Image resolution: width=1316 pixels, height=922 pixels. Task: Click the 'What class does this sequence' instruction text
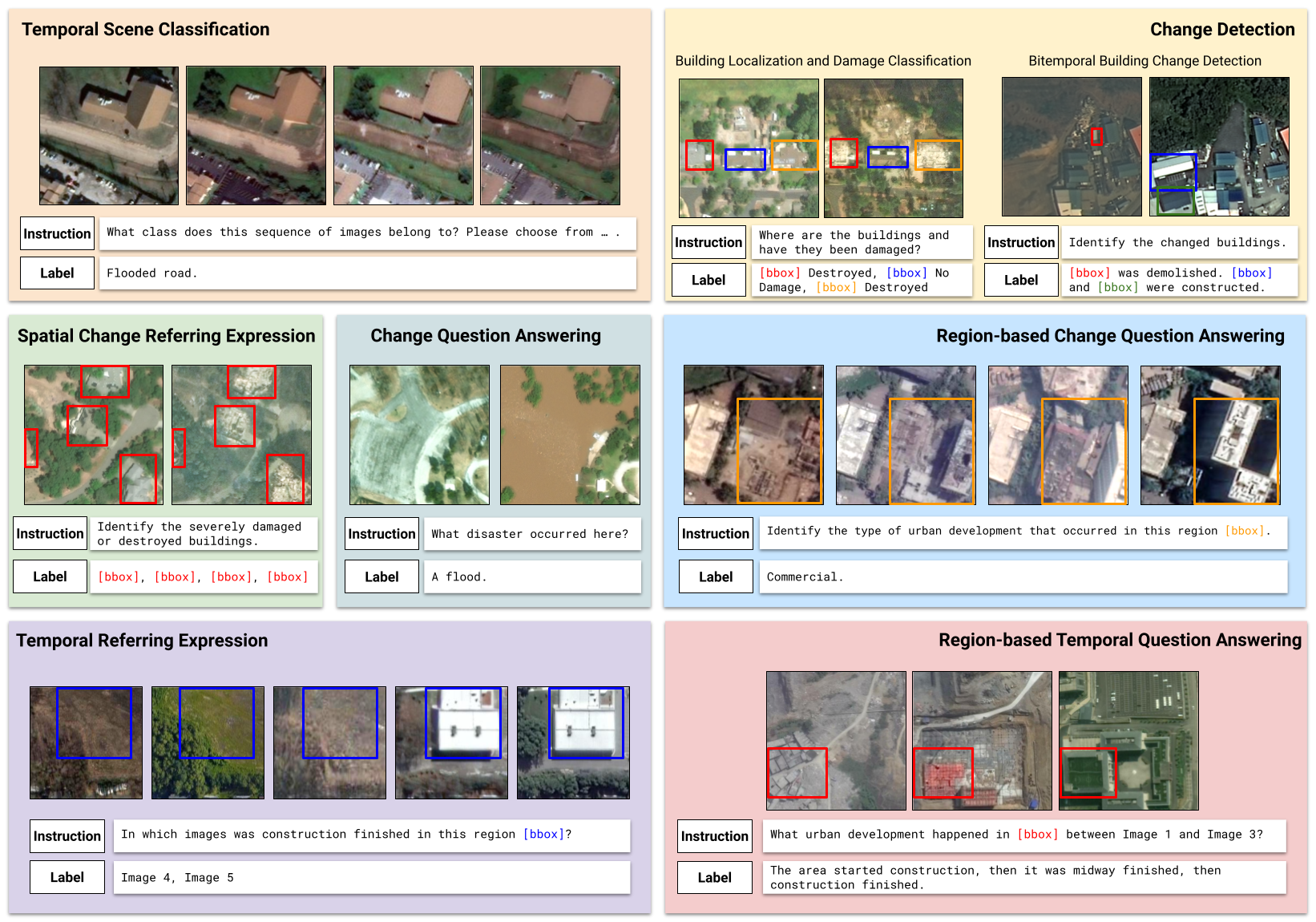(x=363, y=233)
